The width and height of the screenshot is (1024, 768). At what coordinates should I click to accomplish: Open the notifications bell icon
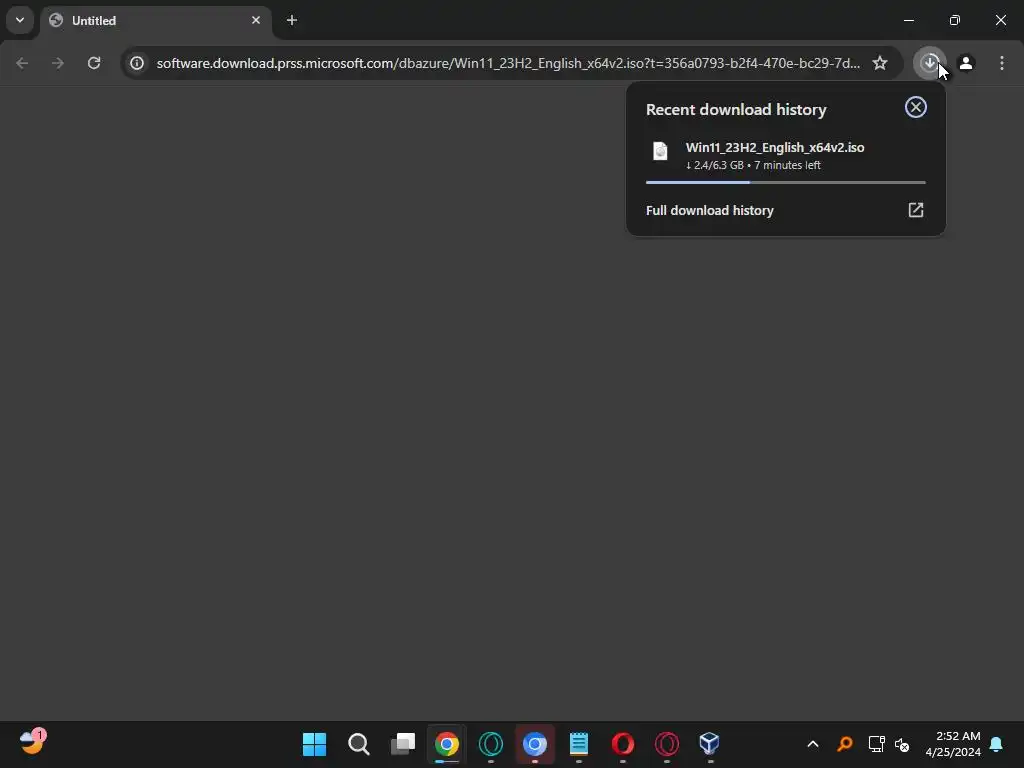click(x=997, y=744)
